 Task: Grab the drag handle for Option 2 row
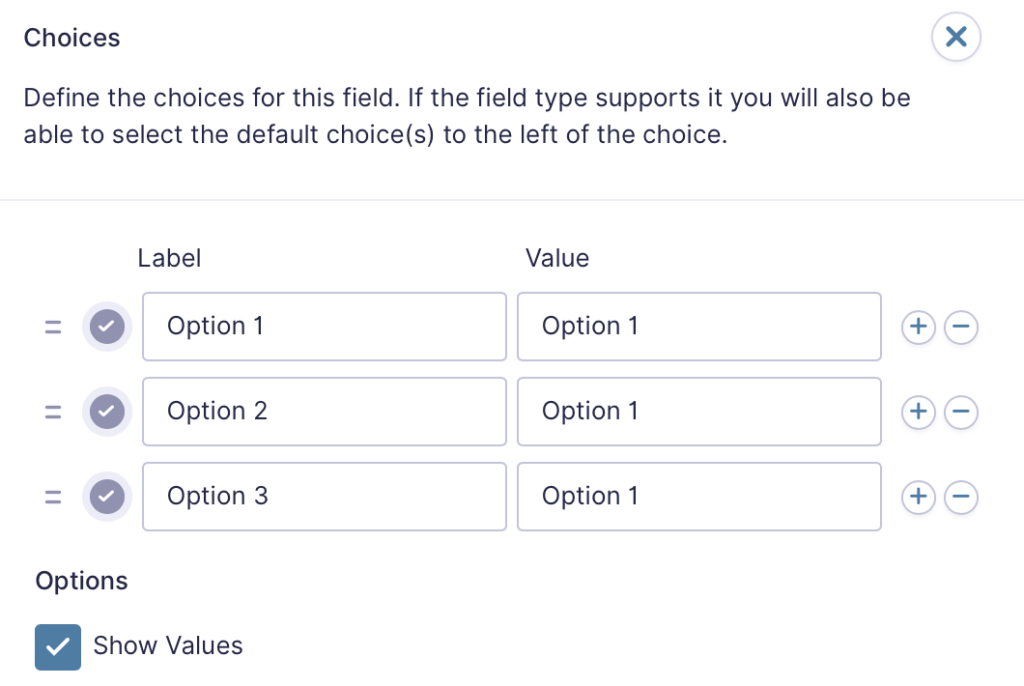(x=53, y=412)
